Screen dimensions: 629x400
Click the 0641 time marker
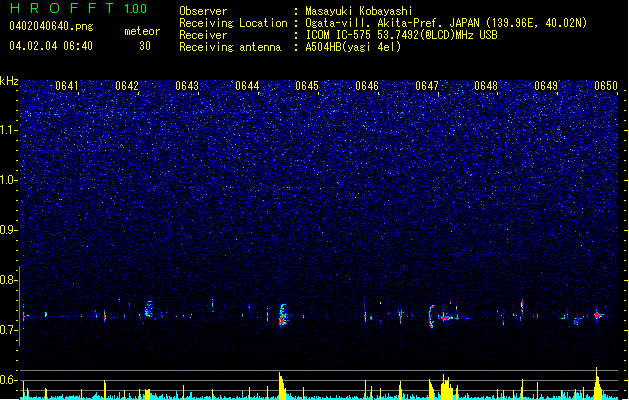(67, 86)
